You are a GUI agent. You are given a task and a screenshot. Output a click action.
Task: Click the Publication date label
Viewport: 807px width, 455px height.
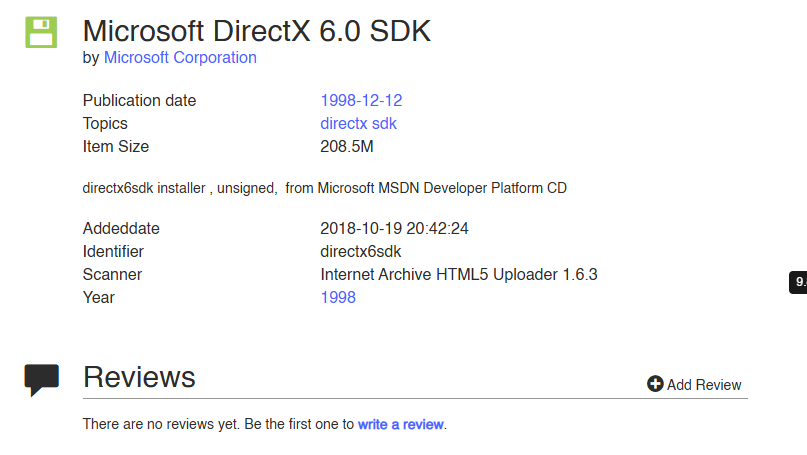pyautogui.click(x=139, y=100)
